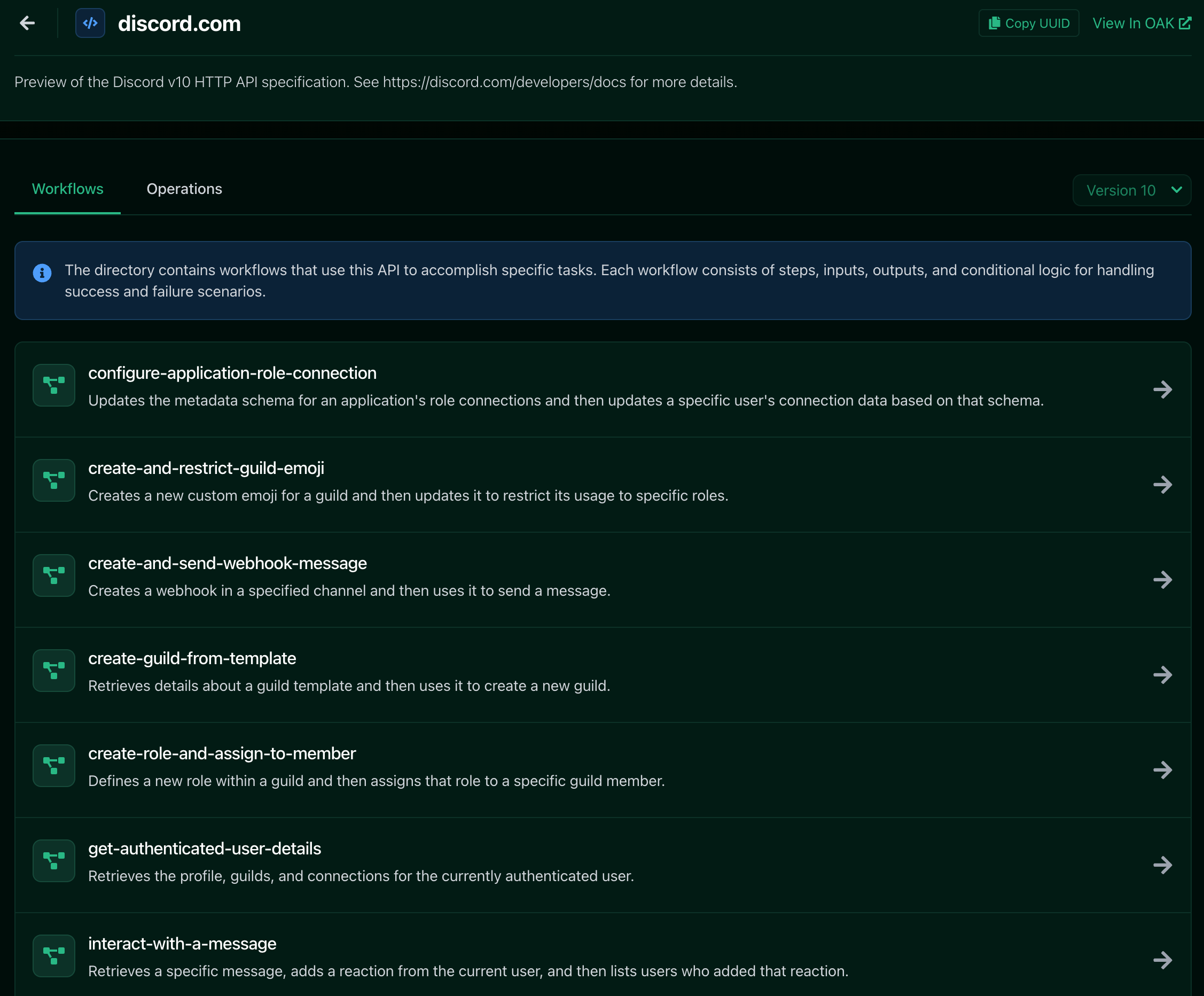Image resolution: width=1204 pixels, height=996 pixels.
Task: Click workflow icon for create-guild-from-template
Action: [54, 671]
